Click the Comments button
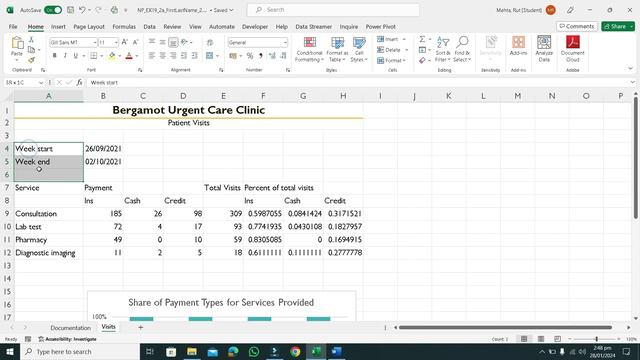Viewport: 640px width, 360px height. [x=577, y=26]
